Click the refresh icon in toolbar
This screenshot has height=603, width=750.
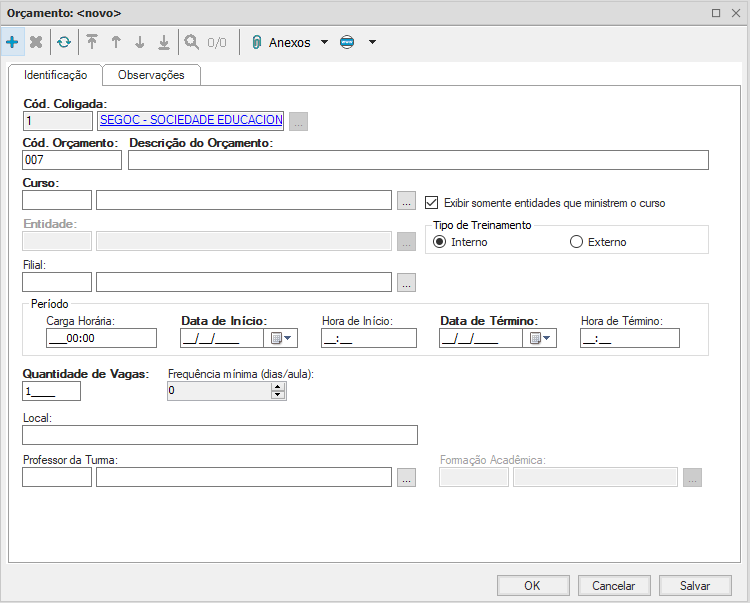tap(64, 42)
